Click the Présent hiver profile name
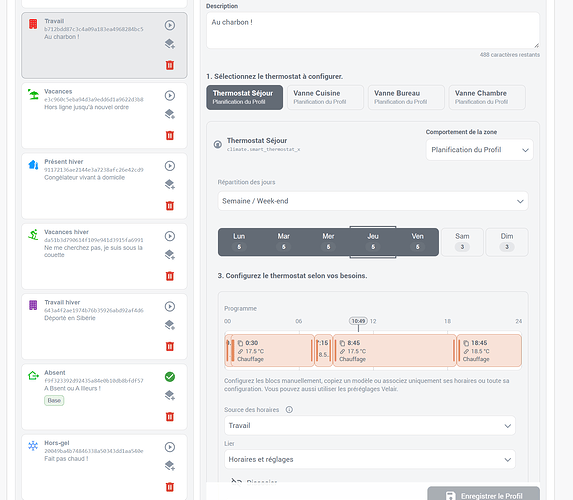 click(64, 162)
